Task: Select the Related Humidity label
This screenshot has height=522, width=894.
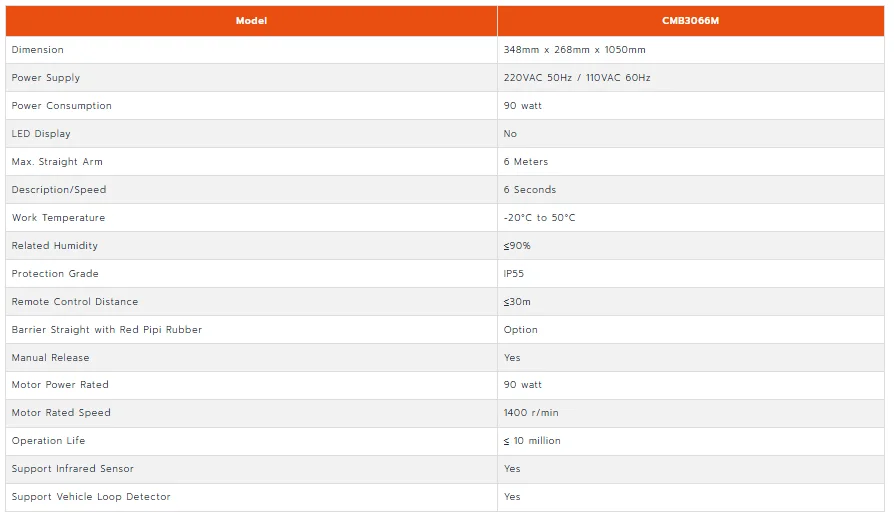Action: 55,246
